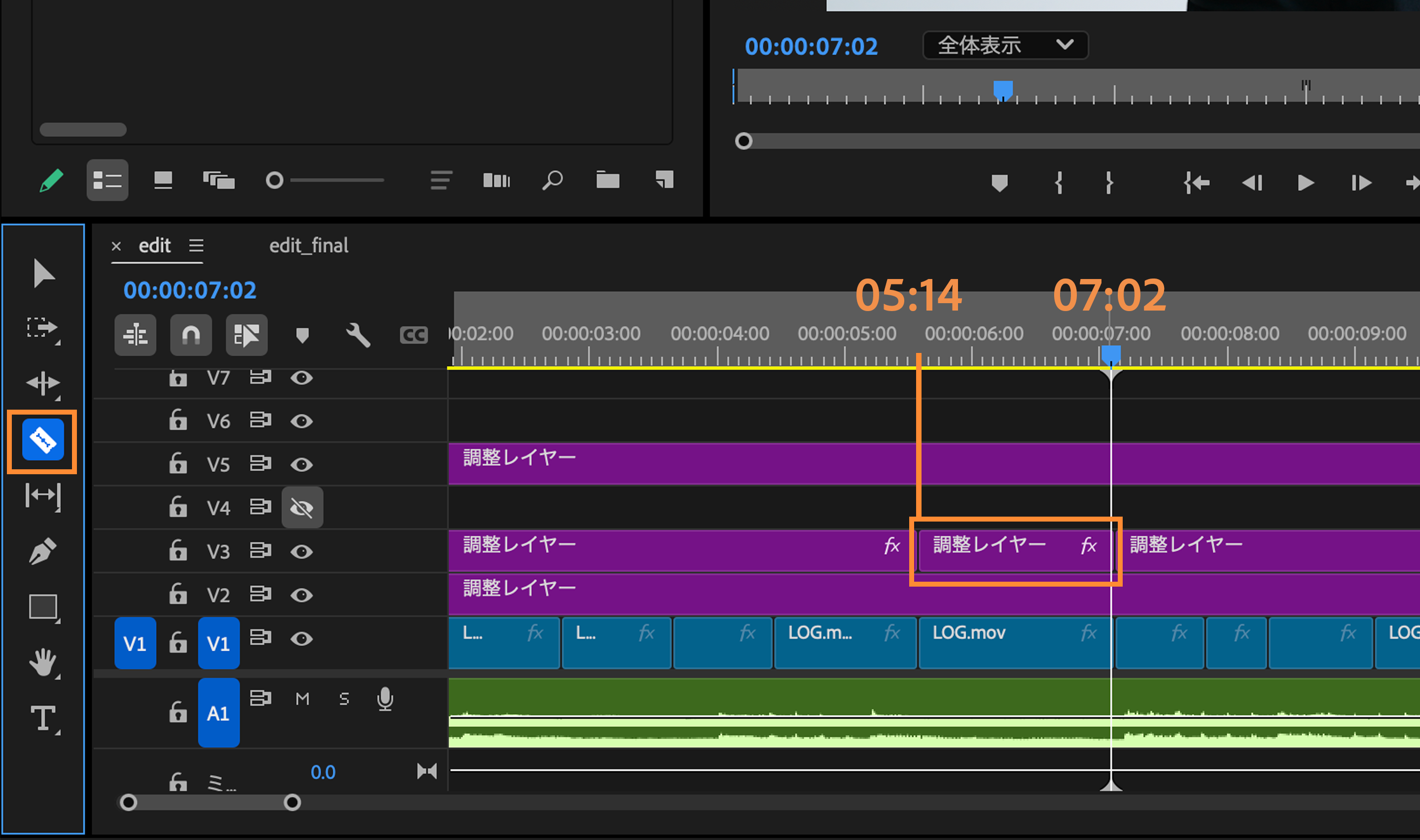The width and height of the screenshot is (1420, 840).
Task: Select the Razor tool
Action: [x=43, y=440]
